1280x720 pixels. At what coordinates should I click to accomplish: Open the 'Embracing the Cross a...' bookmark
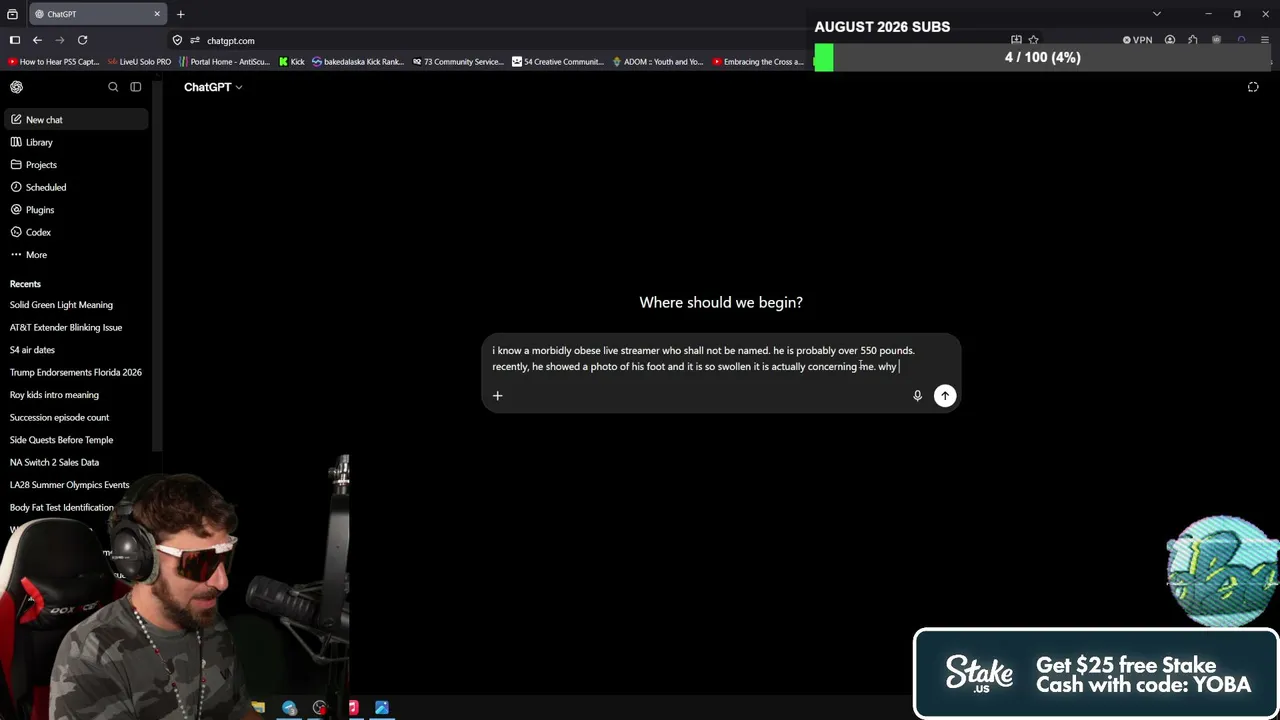[x=758, y=62]
